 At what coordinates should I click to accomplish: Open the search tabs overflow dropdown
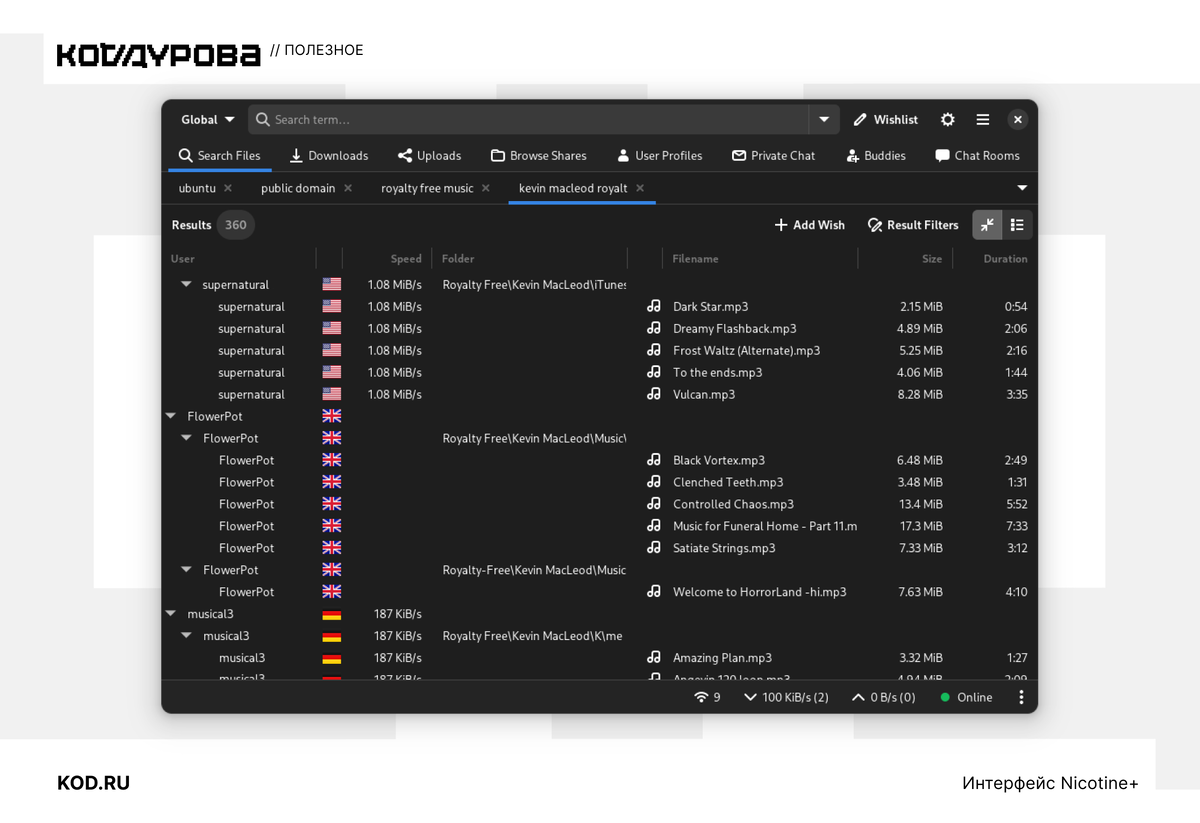[1022, 188]
